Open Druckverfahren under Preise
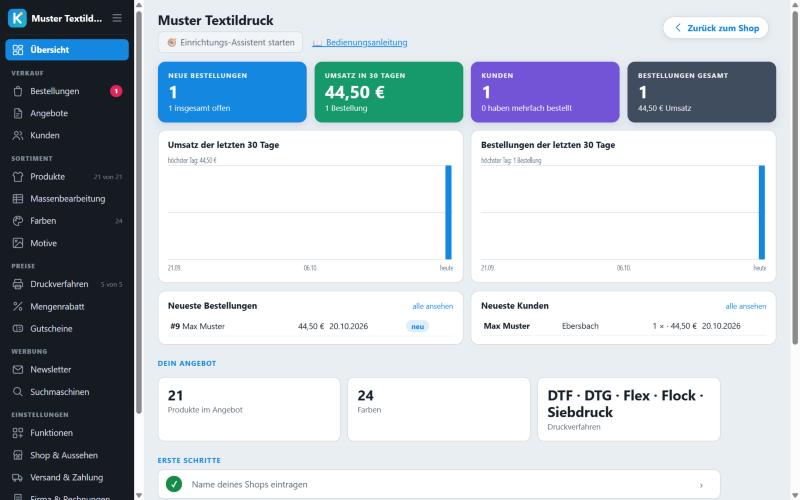Viewport: 800px width, 500px height. point(67,284)
